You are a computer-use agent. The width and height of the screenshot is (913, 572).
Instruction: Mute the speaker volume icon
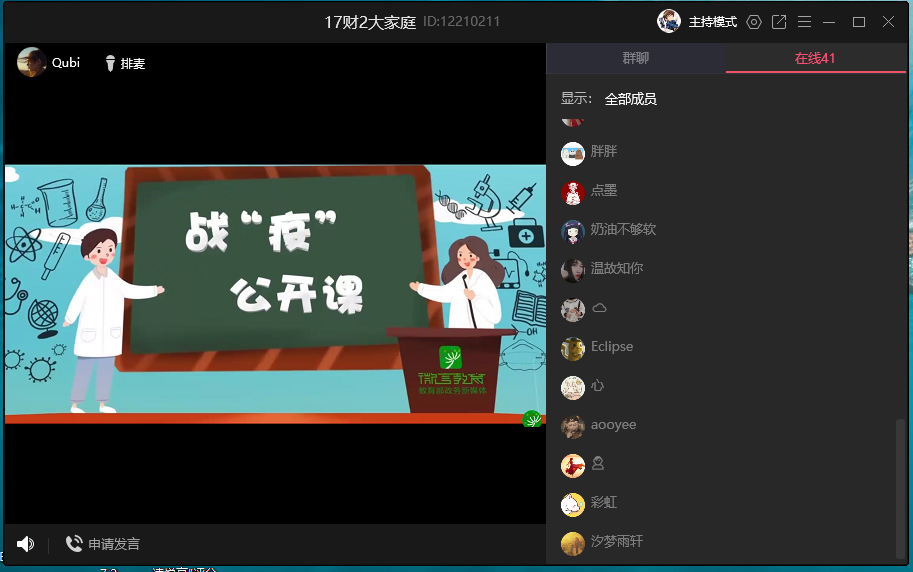[25, 544]
